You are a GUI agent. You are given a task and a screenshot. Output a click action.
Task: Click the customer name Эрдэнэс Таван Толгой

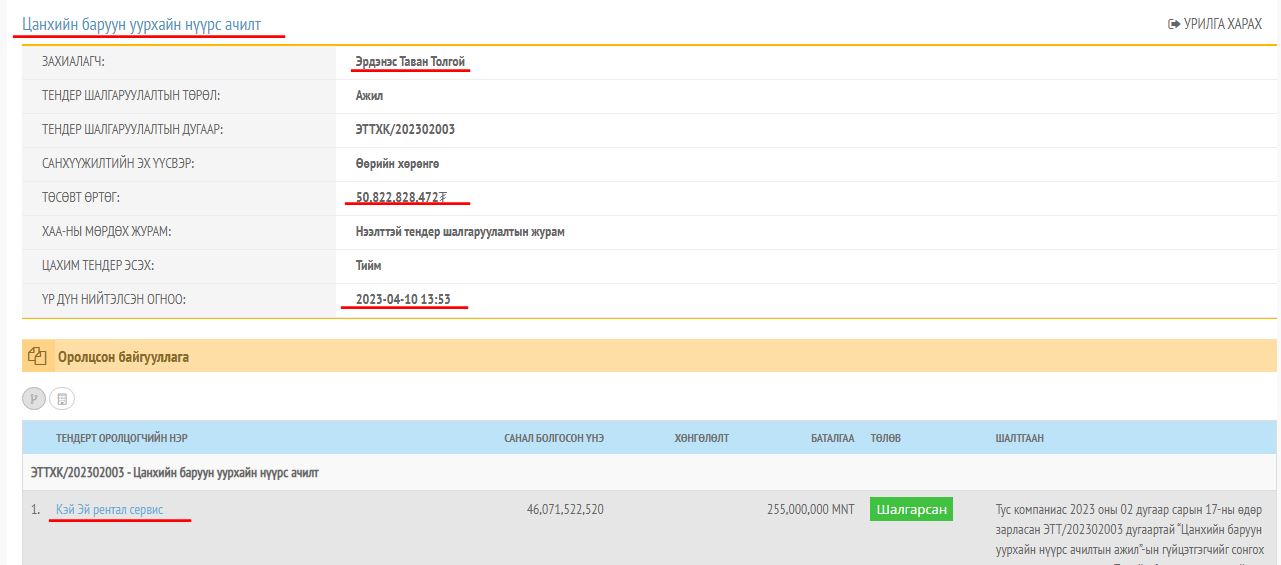(410, 62)
